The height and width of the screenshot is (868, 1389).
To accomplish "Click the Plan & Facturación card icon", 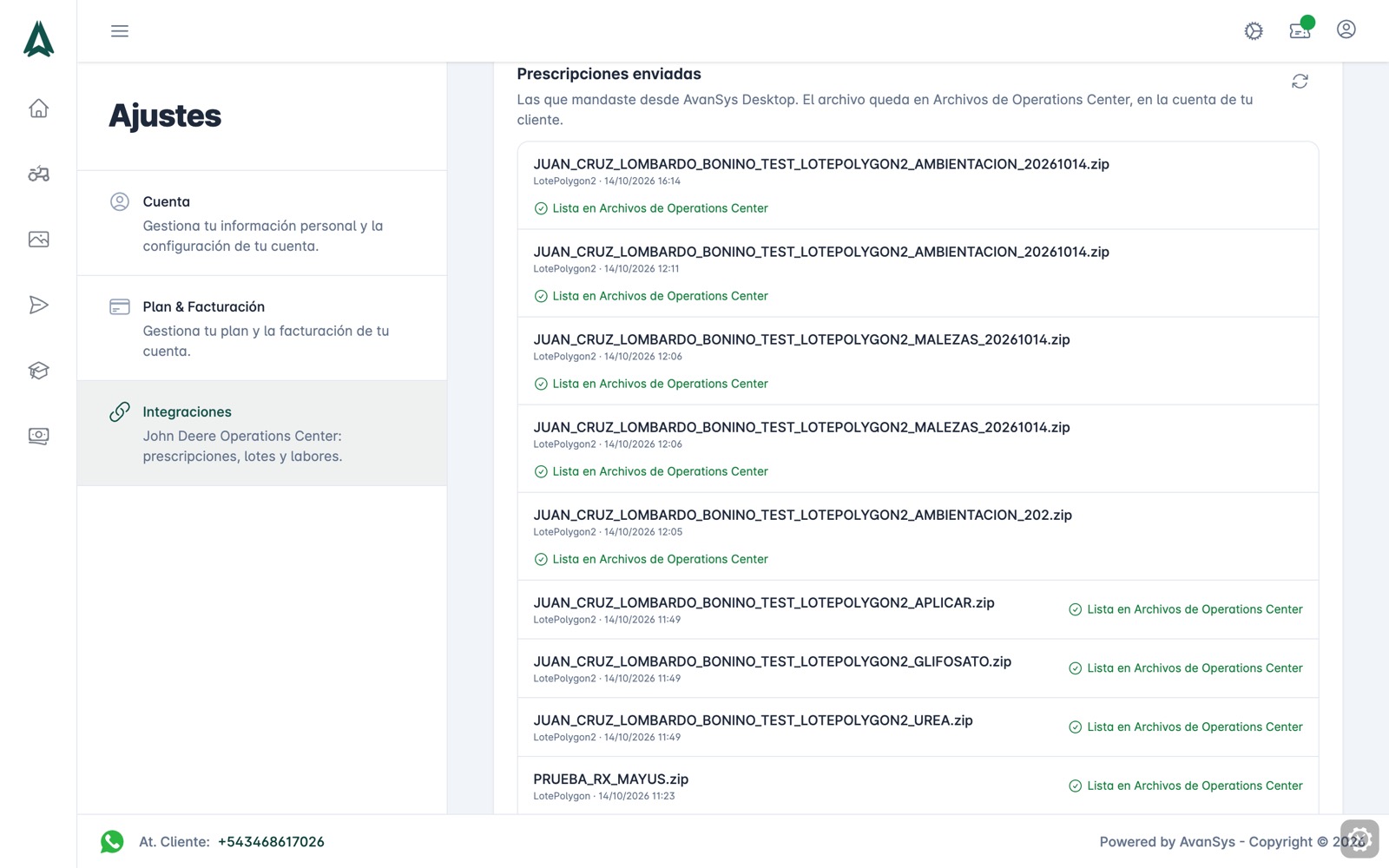I will [120, 306].
